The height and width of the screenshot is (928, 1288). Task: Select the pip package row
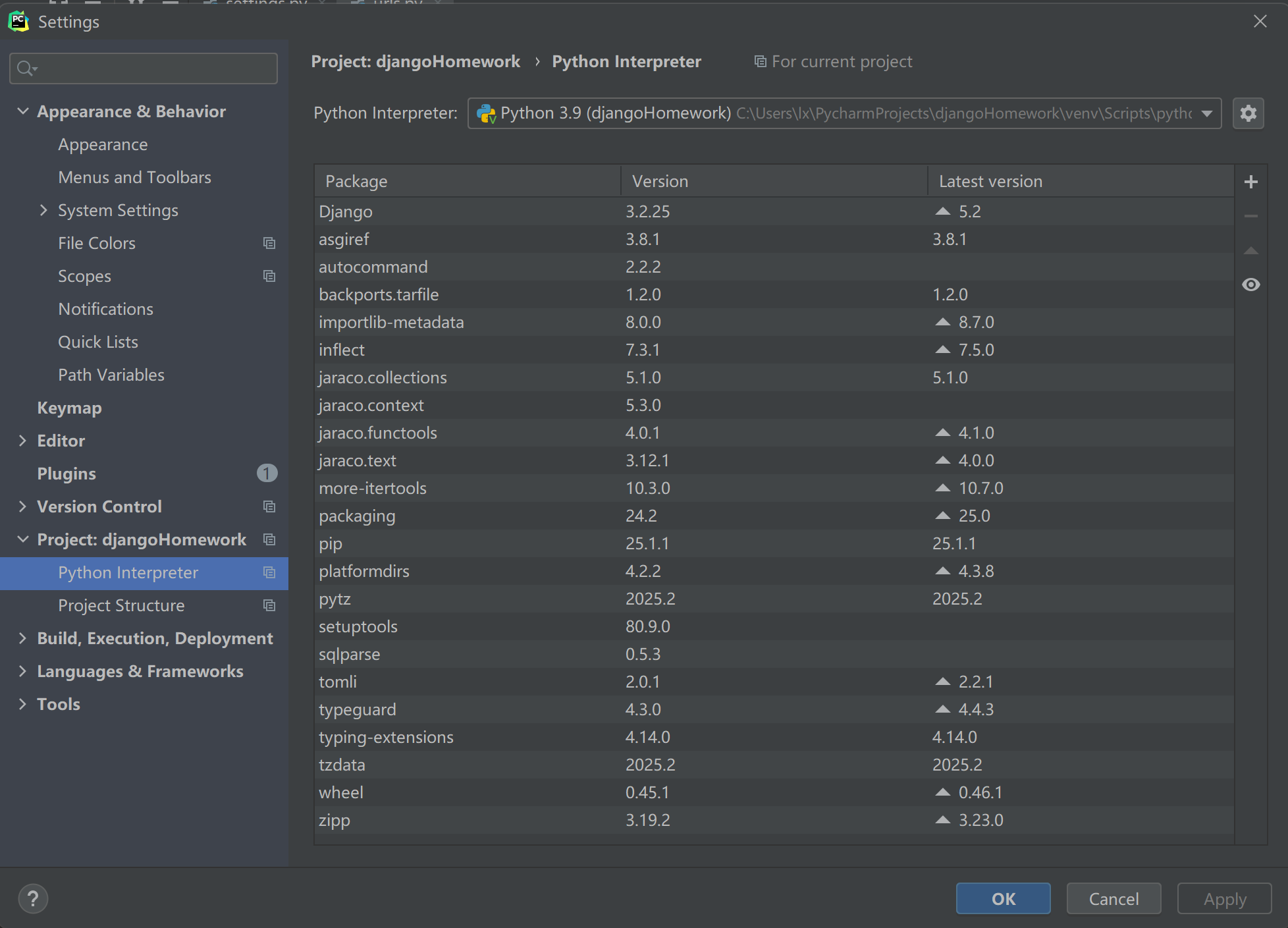click(774, 543)
